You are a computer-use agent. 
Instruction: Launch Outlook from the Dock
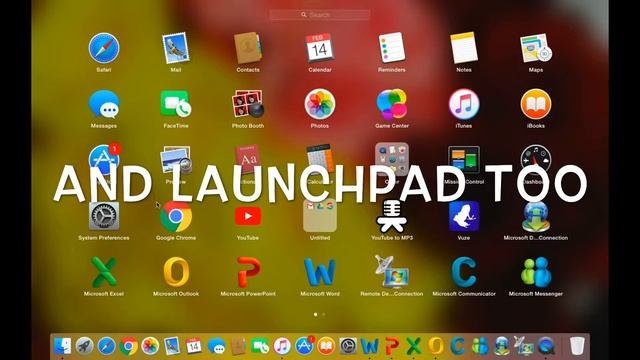pyautogui.click(x=436, y=346)
